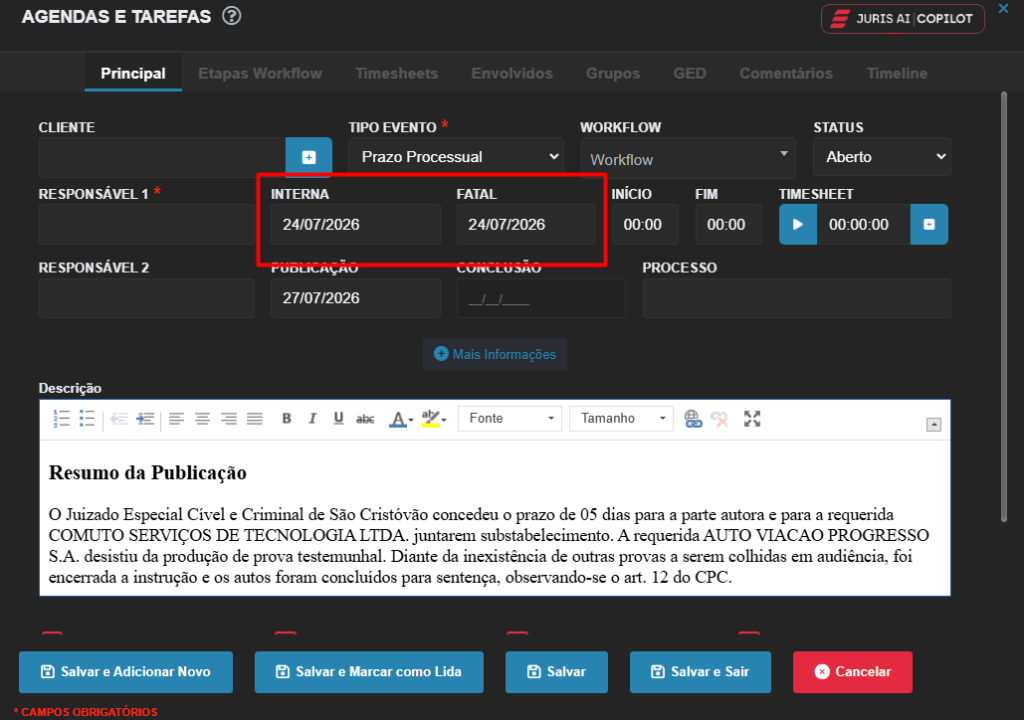1024x720 pixels.
Task: Close the Agendas e Tarefas dialog
Action: (1003, 8)
